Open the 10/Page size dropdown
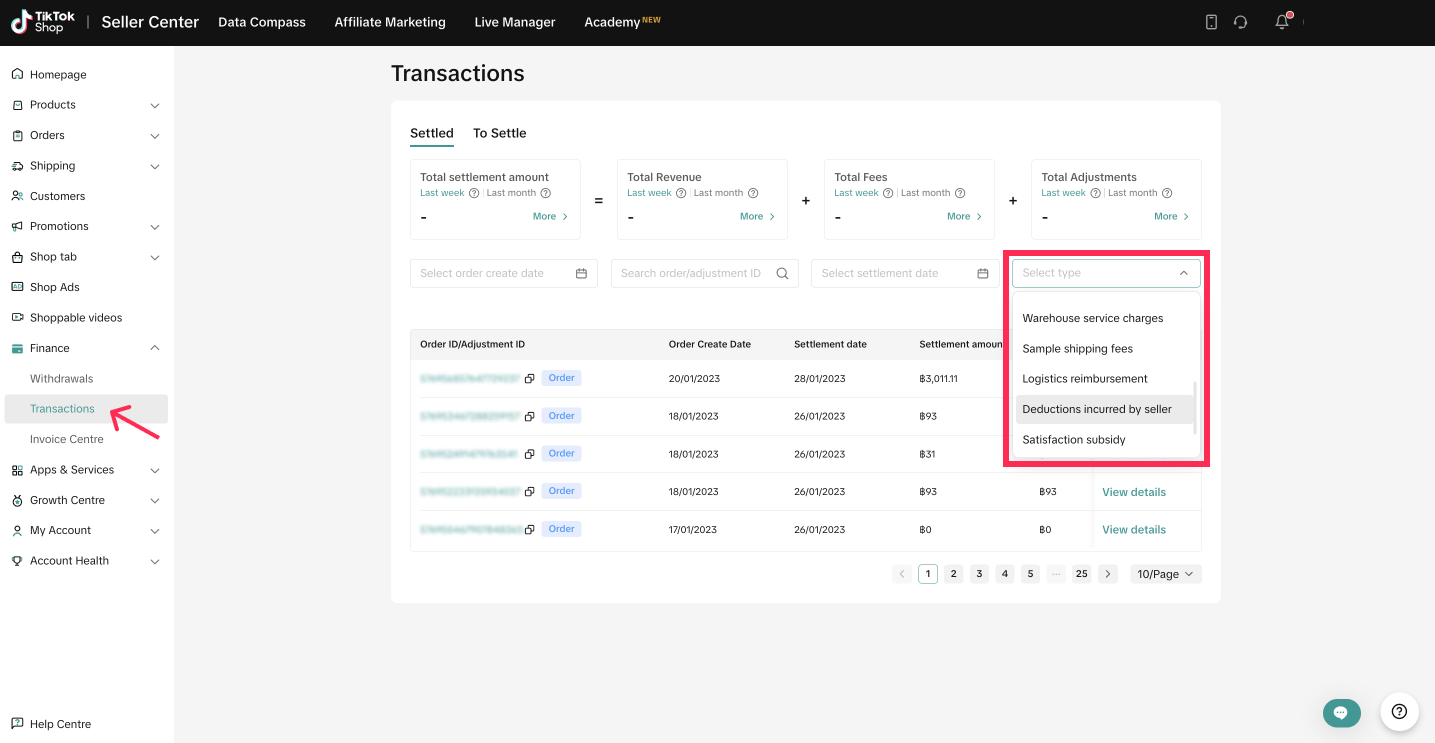Image resolution: width=1435 pixels, height=743 pixels. [x=1165, y=574]
